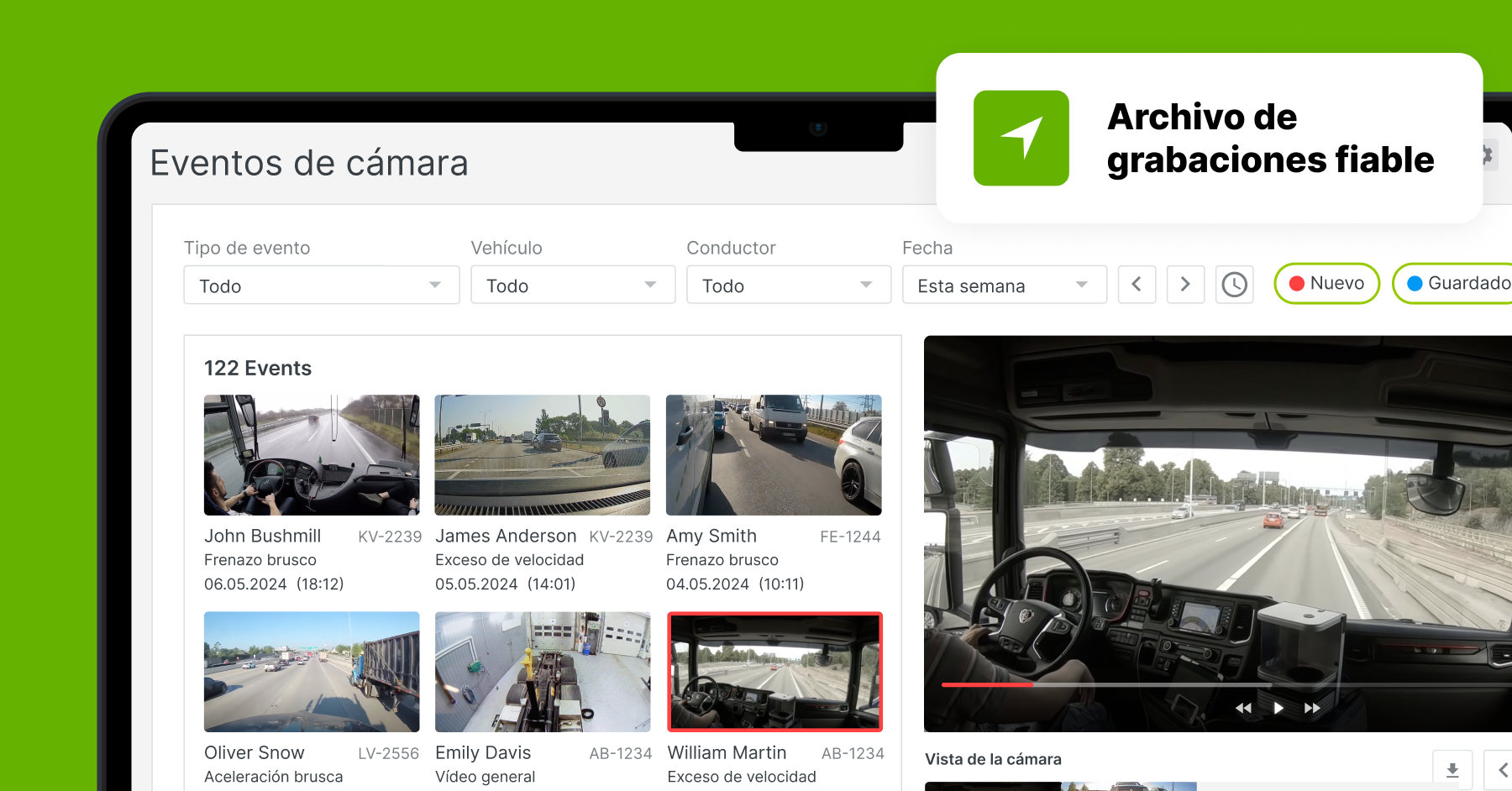This screenshot has height=791, width=1512.
Task: Select the Conductor filter menu
Action: (x=788, y=285)
